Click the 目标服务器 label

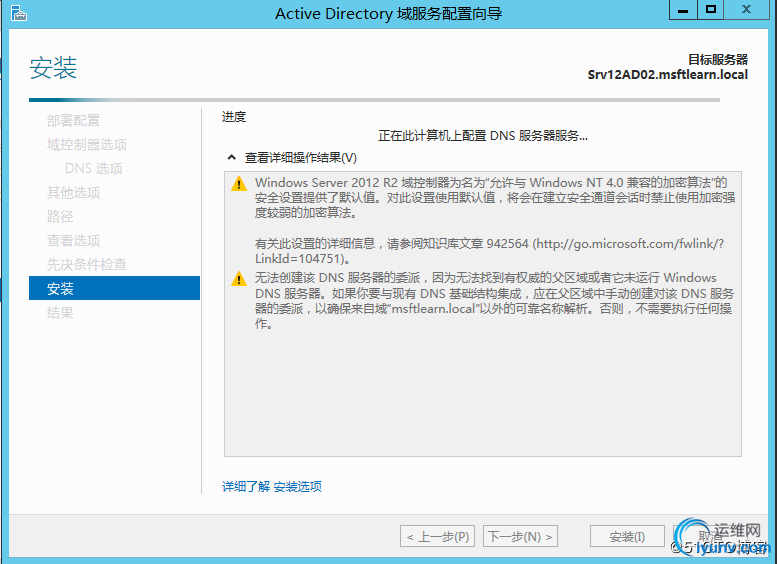718,60
